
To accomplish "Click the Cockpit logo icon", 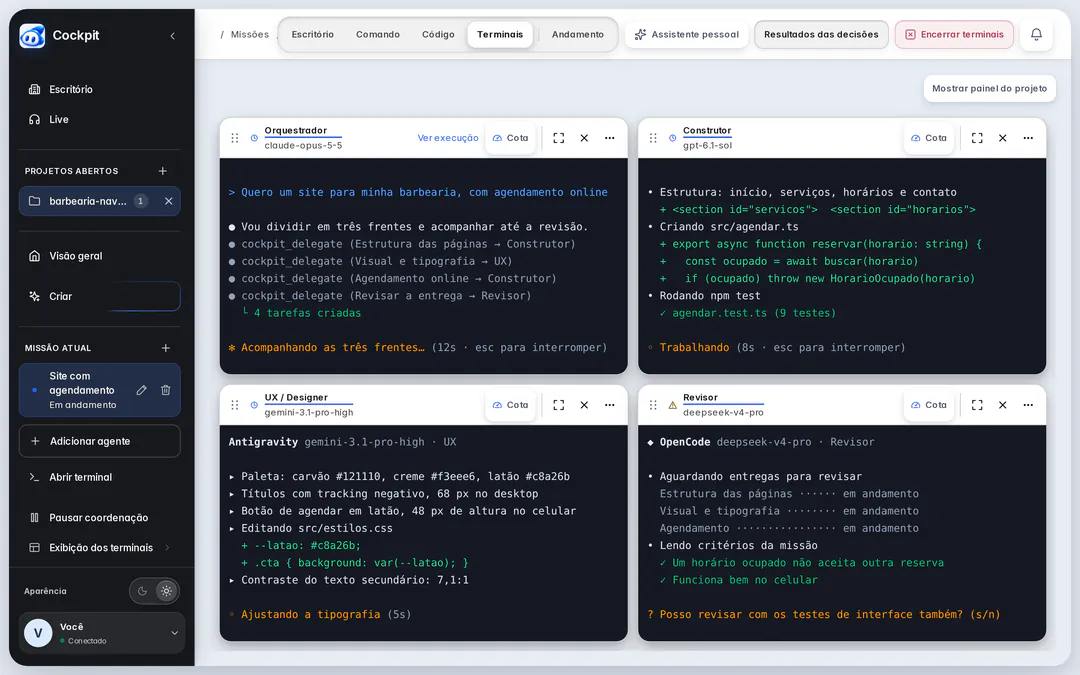I will pyautogui.click(x=32, y=36).
